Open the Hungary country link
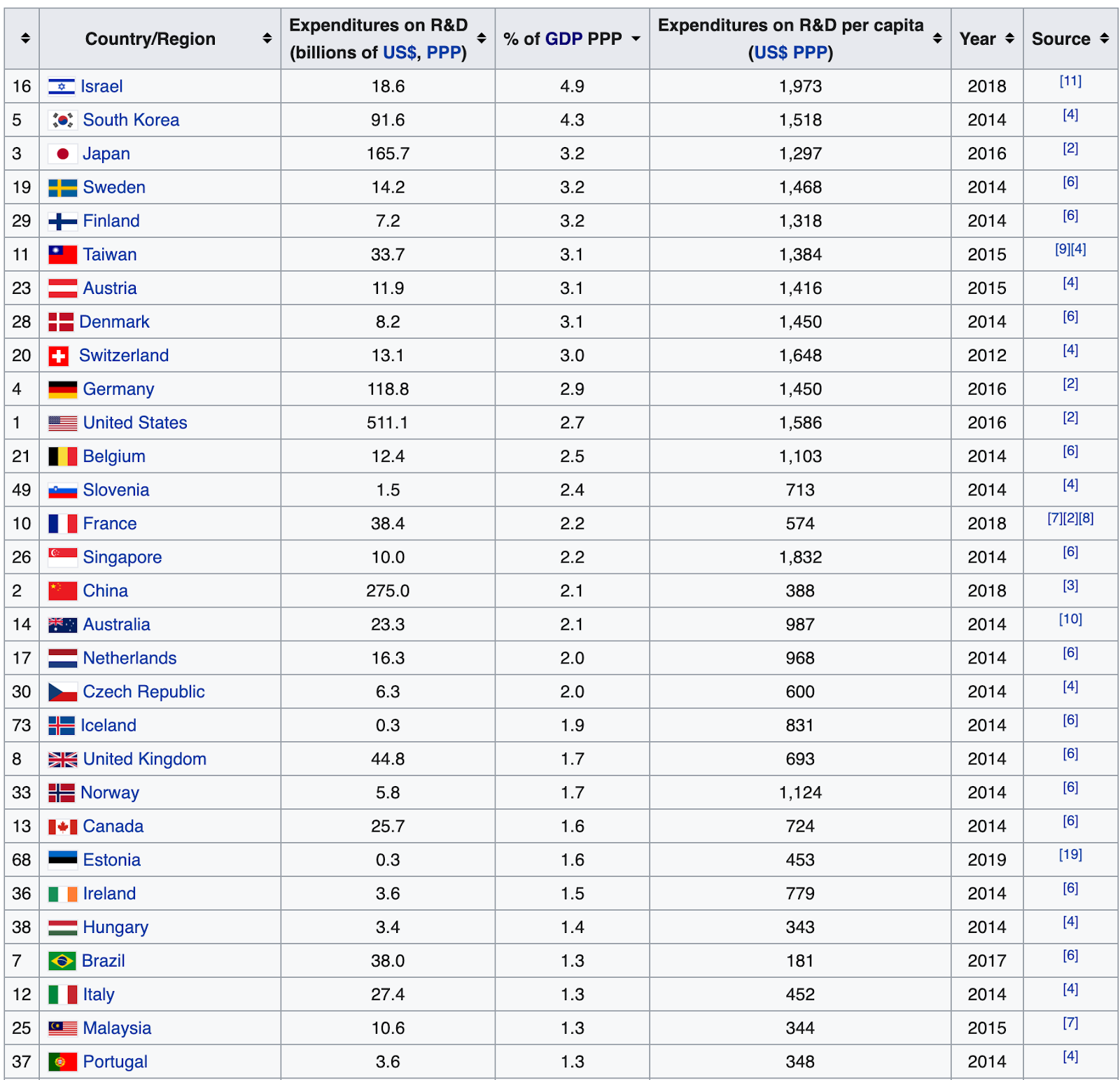 click(115, 927)
